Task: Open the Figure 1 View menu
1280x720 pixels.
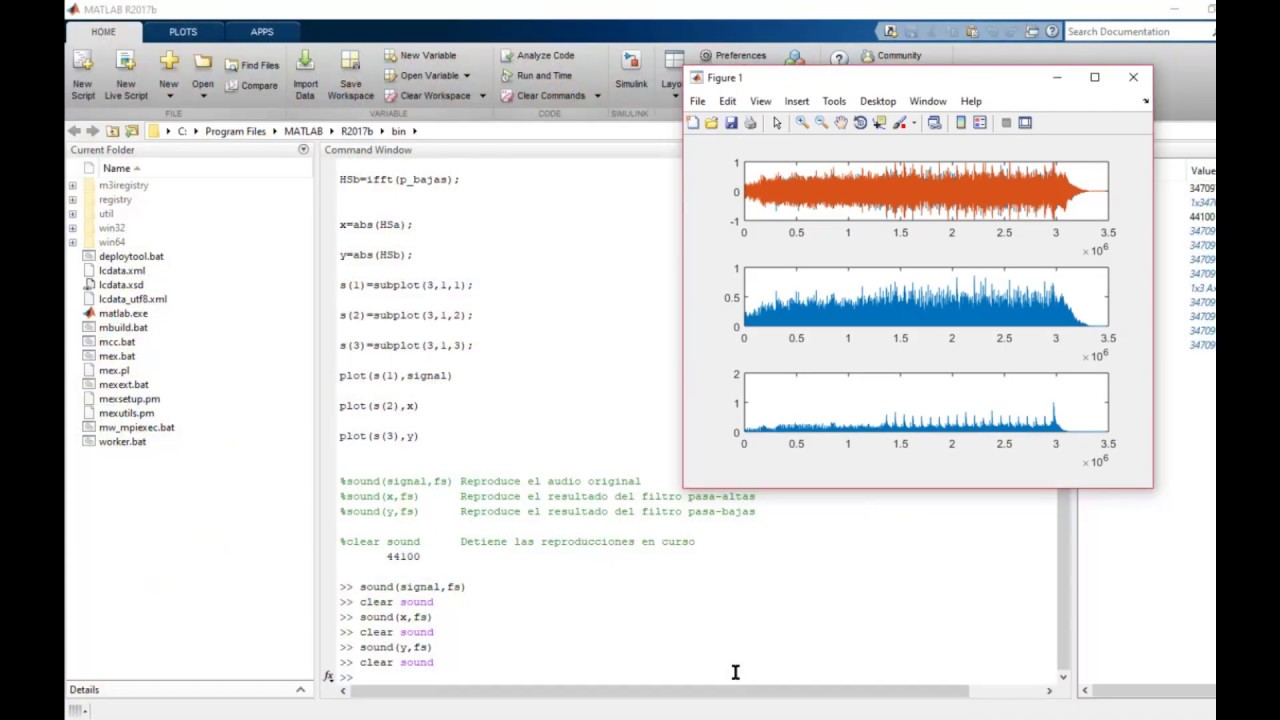Action: (x=761, y=101)
